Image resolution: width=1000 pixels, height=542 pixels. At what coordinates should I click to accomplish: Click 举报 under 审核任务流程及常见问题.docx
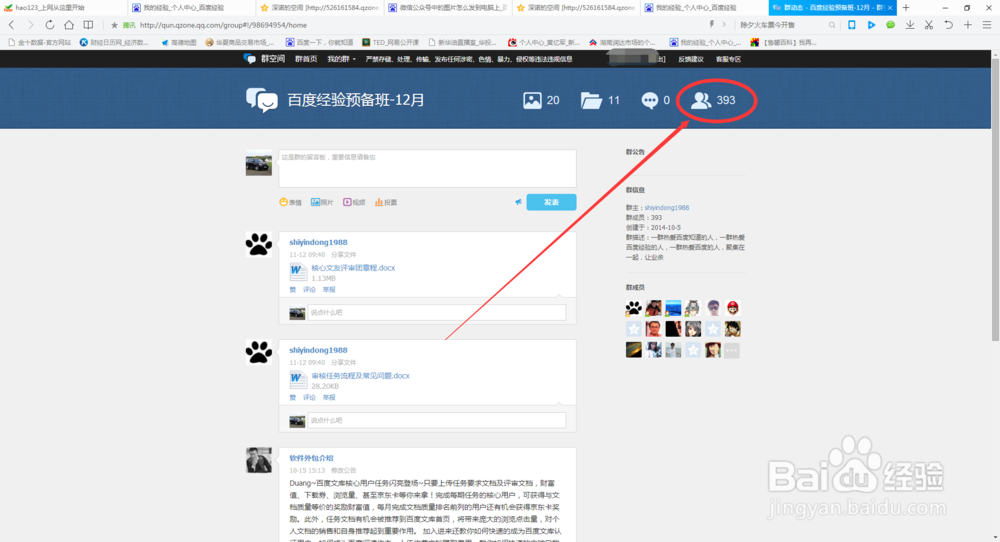328,397
